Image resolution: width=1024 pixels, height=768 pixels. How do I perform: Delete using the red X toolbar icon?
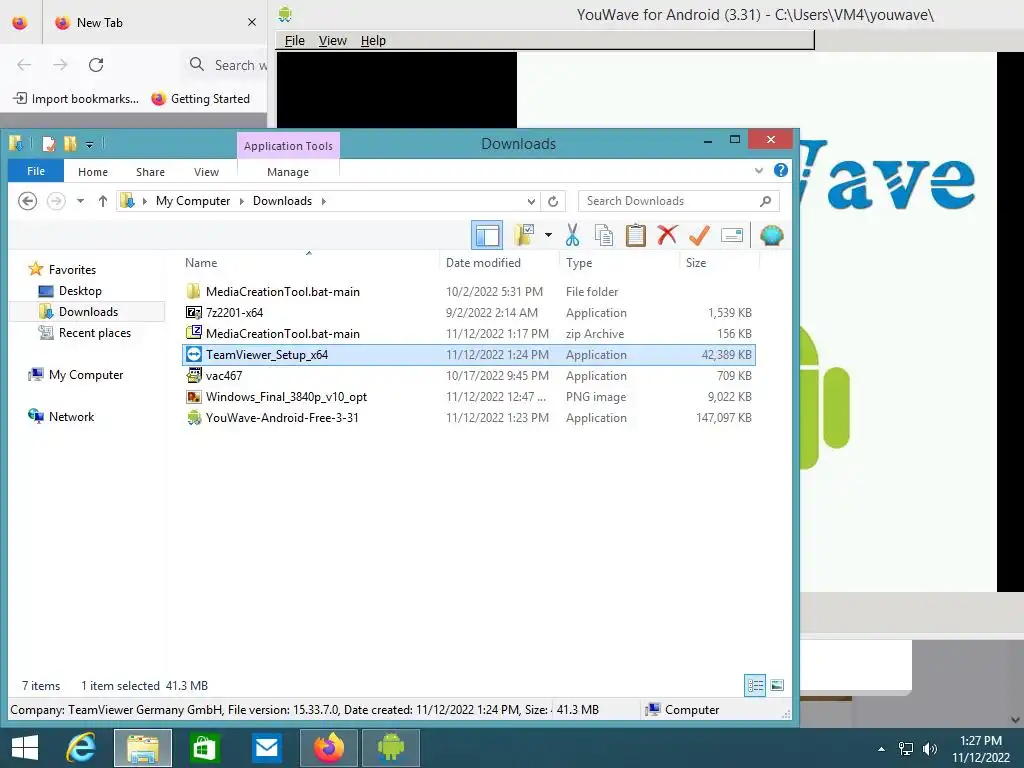pos(667,235)
